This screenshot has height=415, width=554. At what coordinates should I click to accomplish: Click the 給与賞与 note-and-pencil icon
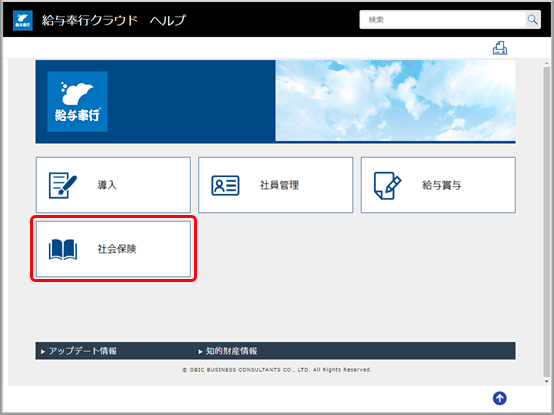pyautogui.click(x=387, y=185)
